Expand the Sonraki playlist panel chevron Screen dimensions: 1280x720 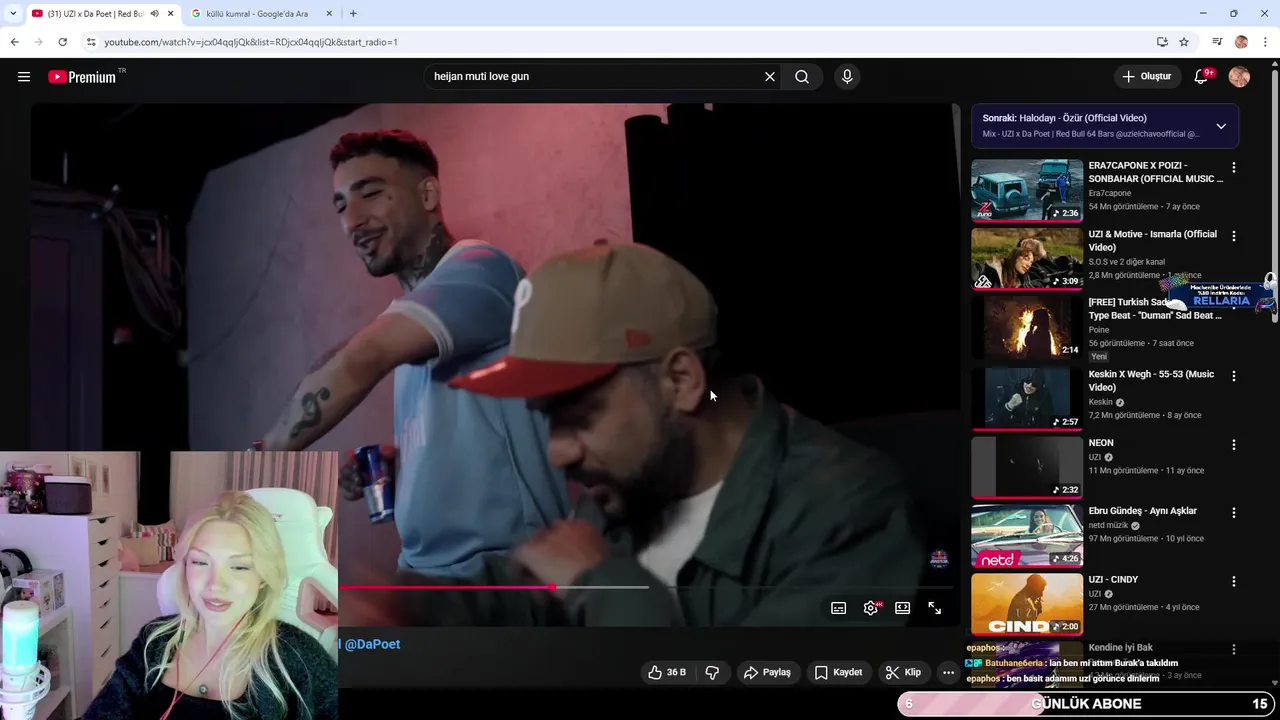(1221, 126)
